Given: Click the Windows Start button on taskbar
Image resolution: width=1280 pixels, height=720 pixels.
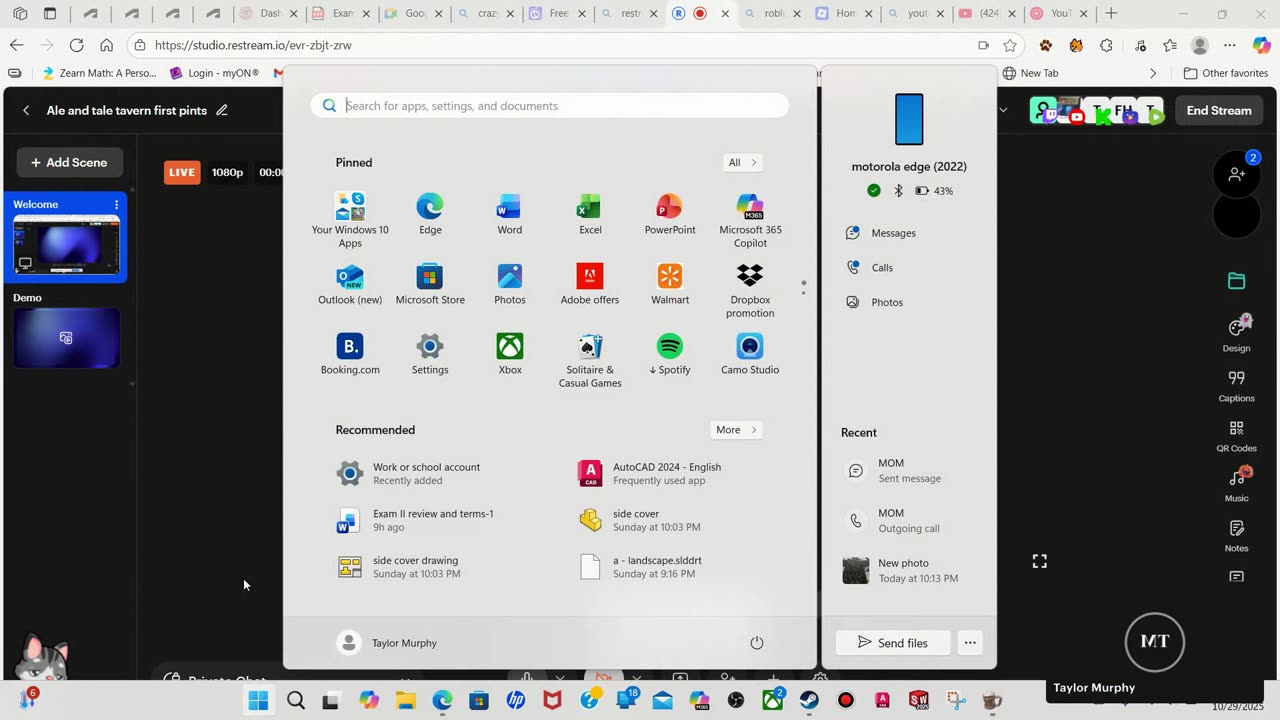Looking at the screenshot, I should click(258, 700).
